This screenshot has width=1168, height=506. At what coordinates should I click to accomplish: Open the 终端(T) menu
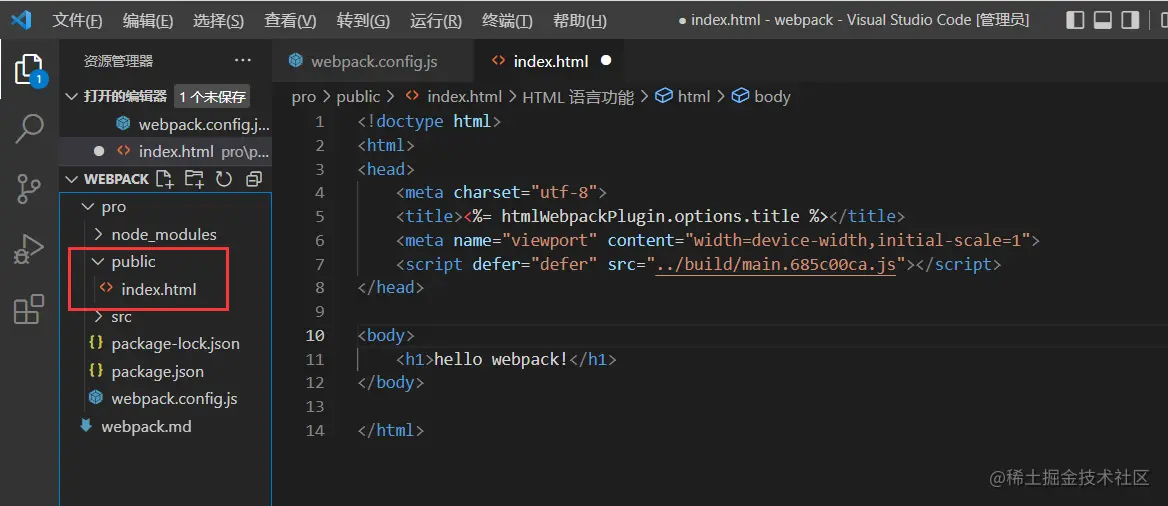point(507,21)
